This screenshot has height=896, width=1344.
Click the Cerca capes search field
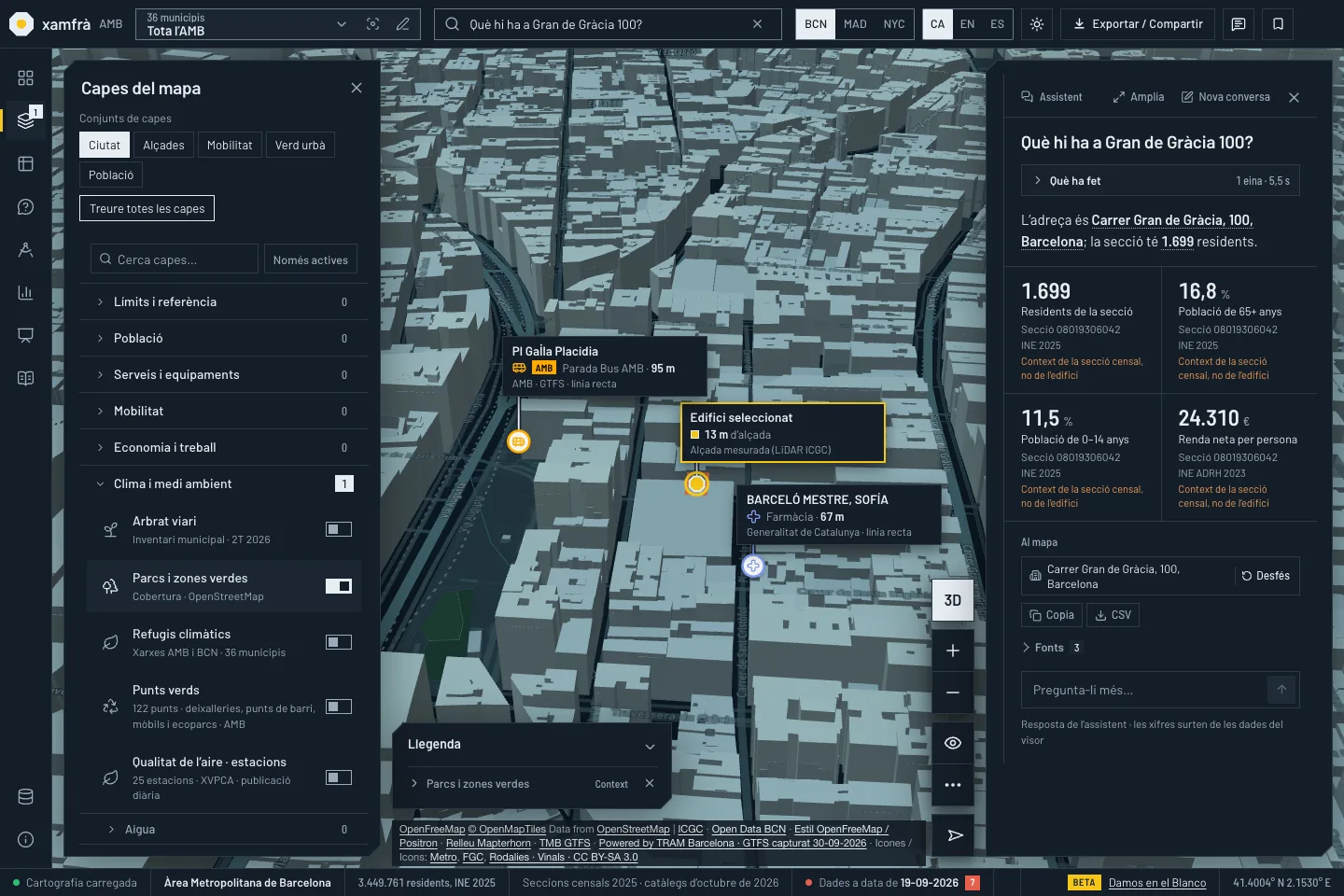coord(175,259)
